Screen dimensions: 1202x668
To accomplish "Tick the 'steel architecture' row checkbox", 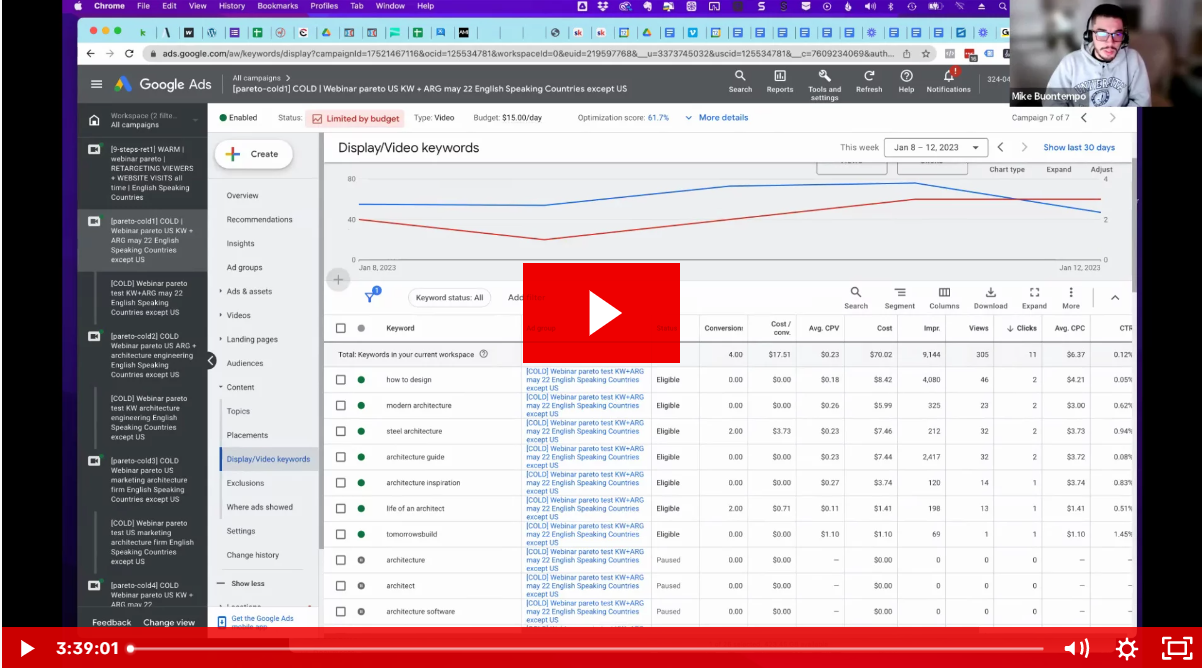I will 341,432.
